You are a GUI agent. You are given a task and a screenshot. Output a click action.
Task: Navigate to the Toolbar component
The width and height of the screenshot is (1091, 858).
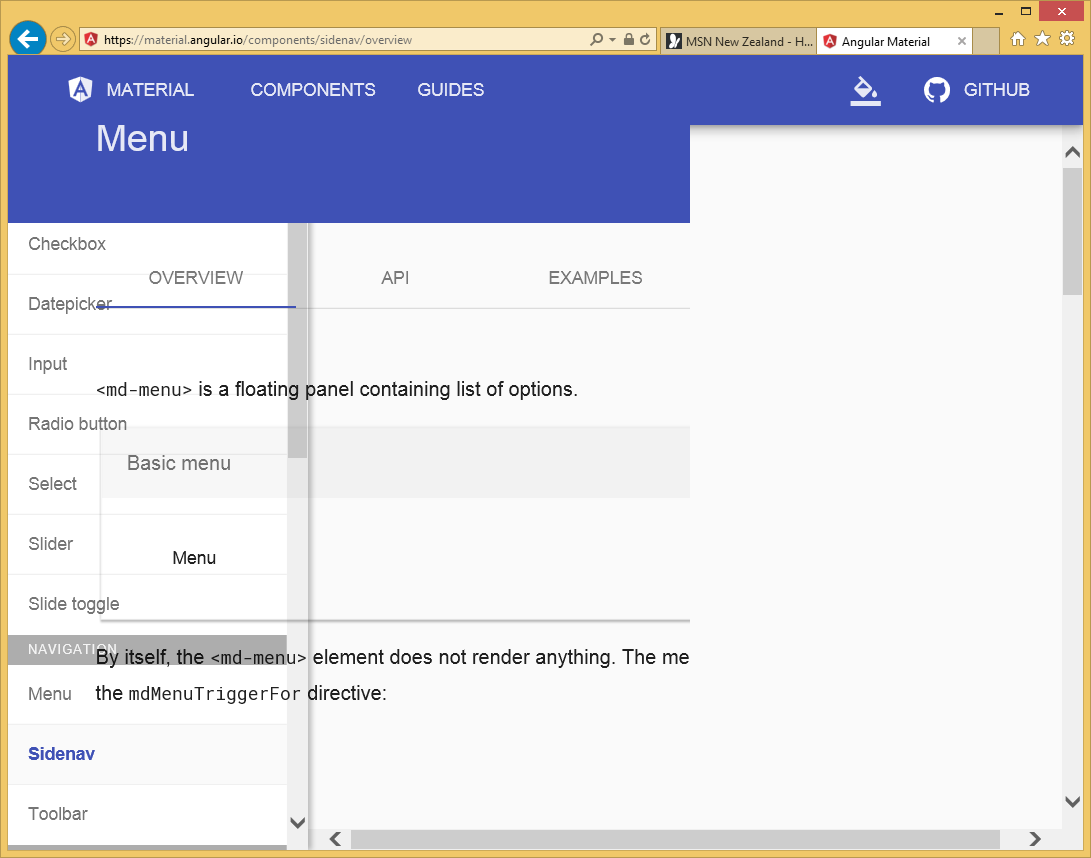click(x=57, y=814)
